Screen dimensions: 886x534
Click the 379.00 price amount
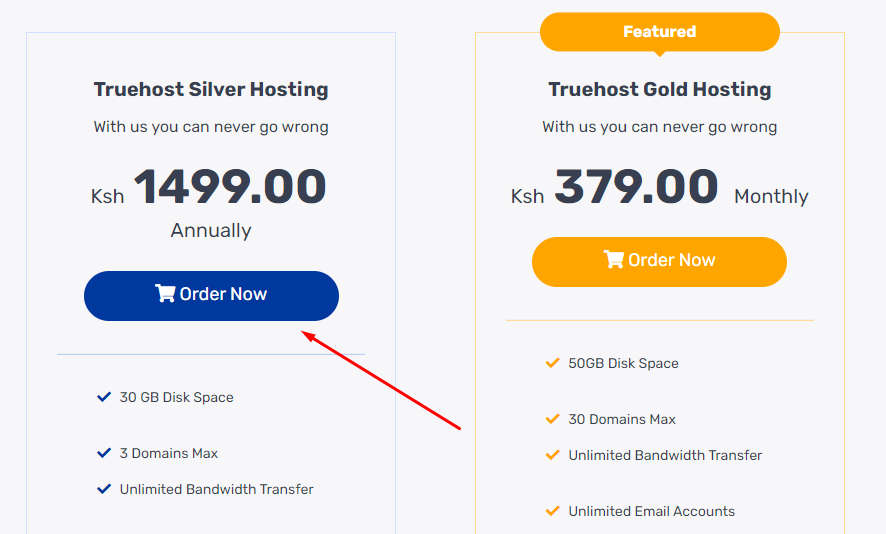pyautogui.click(x=636, y=187)
